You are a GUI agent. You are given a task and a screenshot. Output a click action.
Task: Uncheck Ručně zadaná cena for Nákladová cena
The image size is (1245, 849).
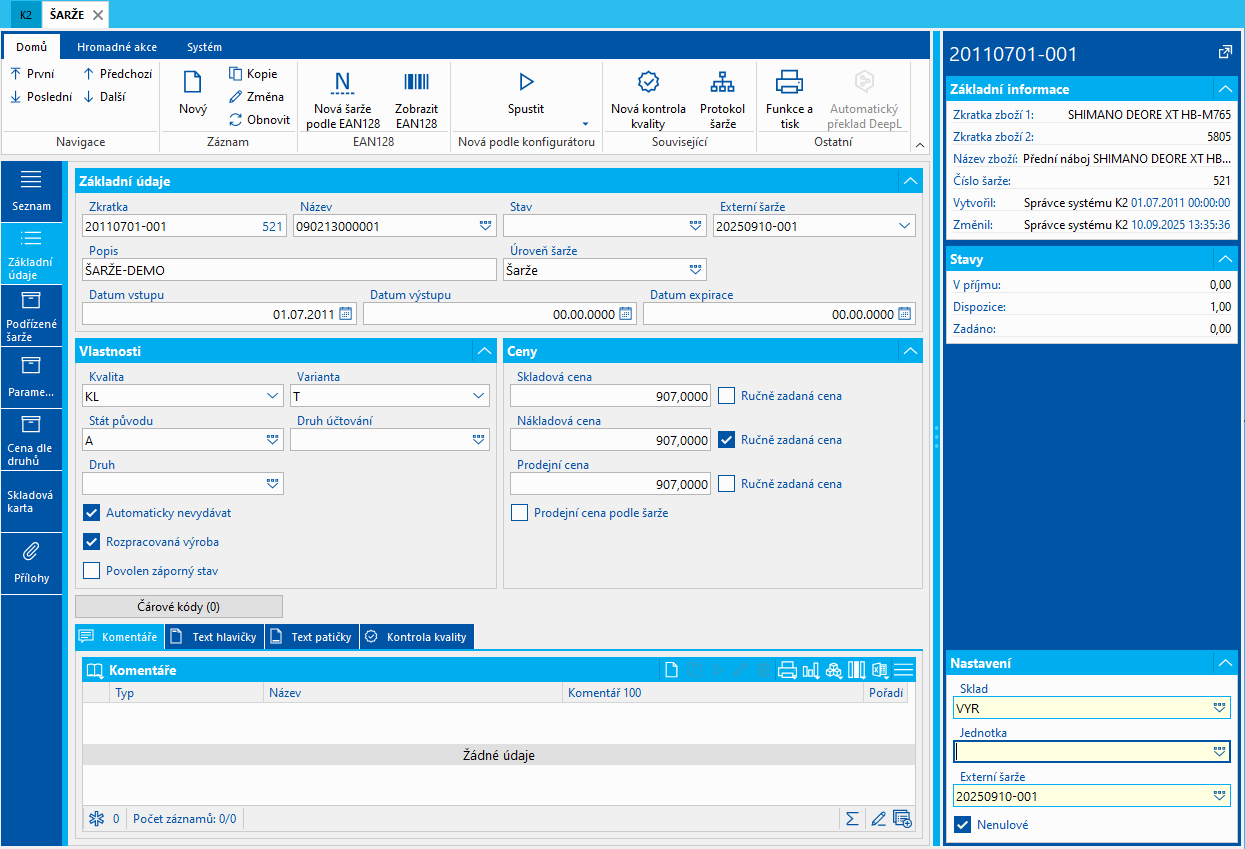[x=726, y=440]
